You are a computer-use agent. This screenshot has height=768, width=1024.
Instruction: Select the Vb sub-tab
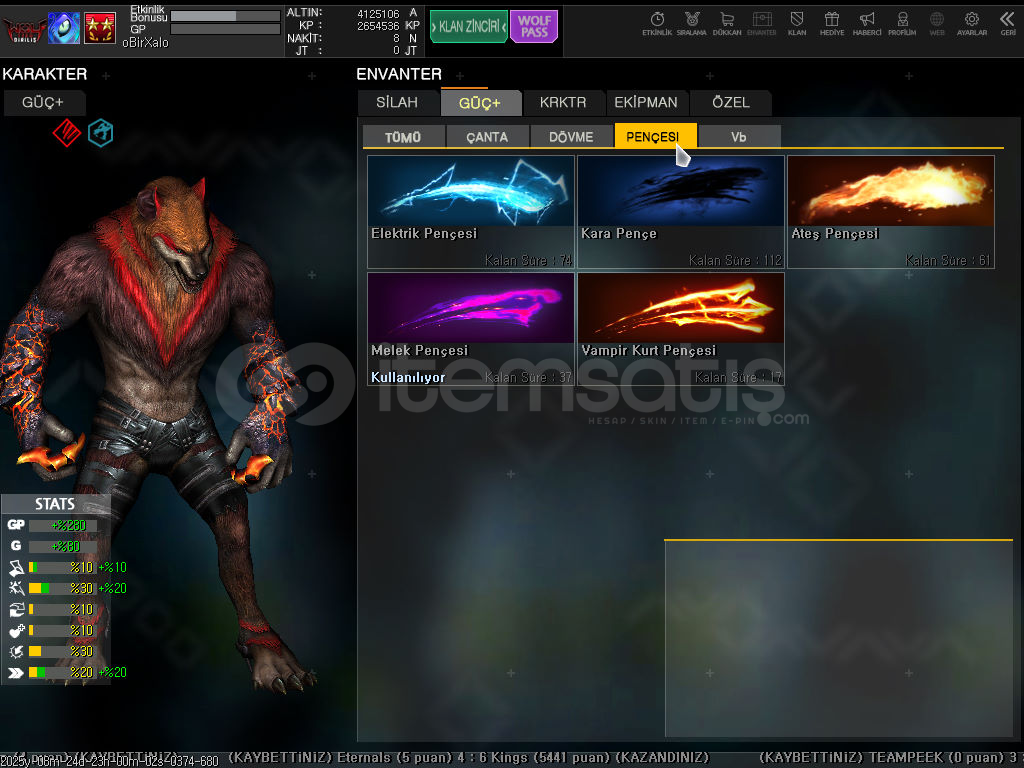(739, 136)
